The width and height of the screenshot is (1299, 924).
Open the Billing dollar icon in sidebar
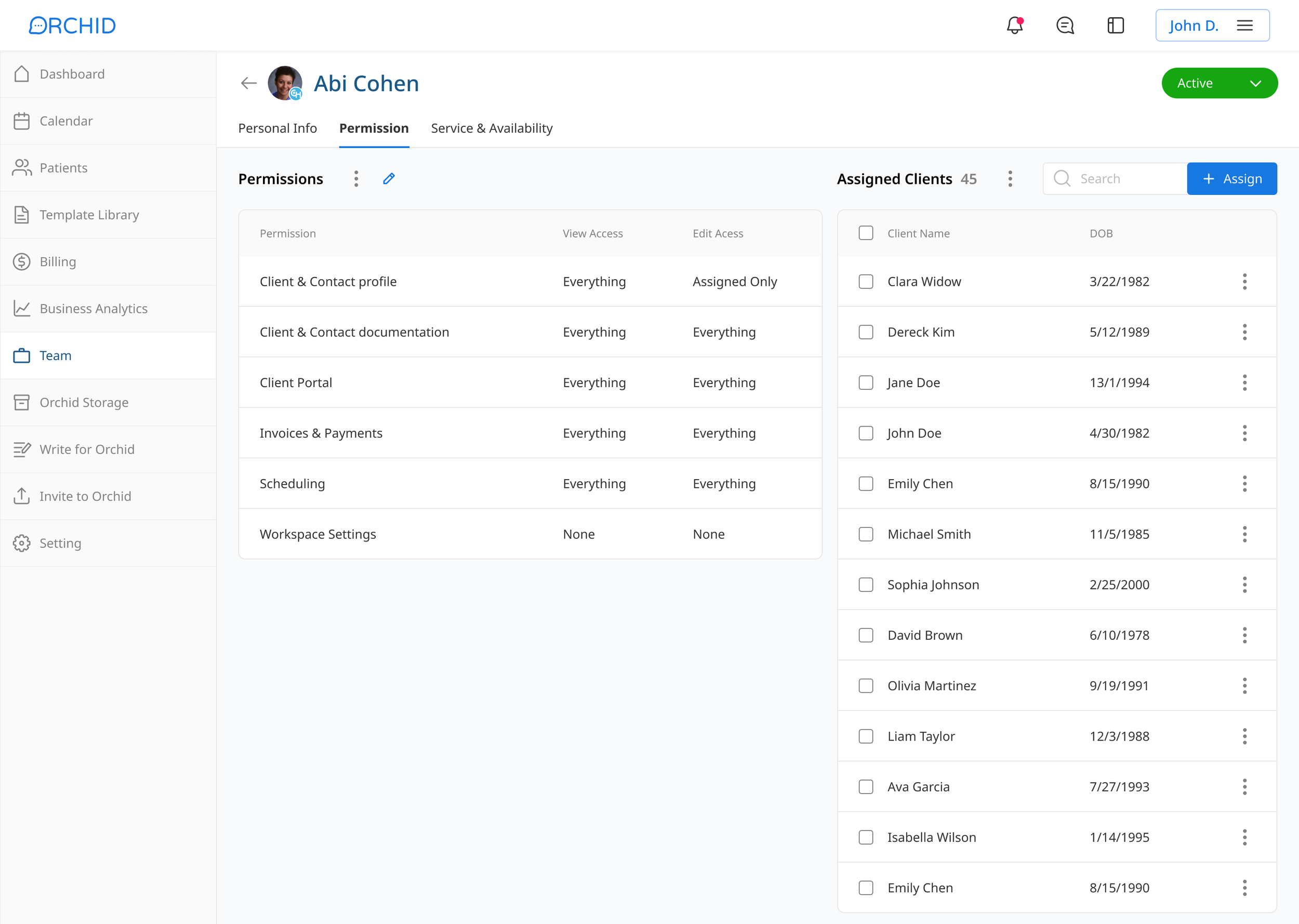pyautogui.click(x=22, y=262)
